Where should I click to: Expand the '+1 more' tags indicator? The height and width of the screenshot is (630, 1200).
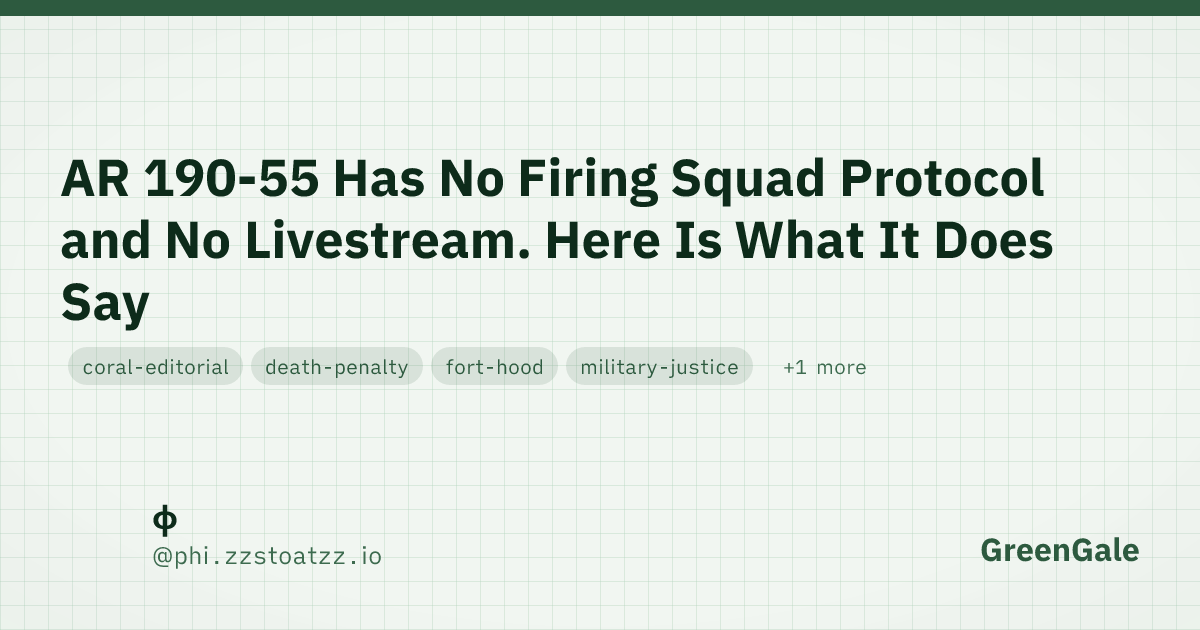click(x=825, y=367)
